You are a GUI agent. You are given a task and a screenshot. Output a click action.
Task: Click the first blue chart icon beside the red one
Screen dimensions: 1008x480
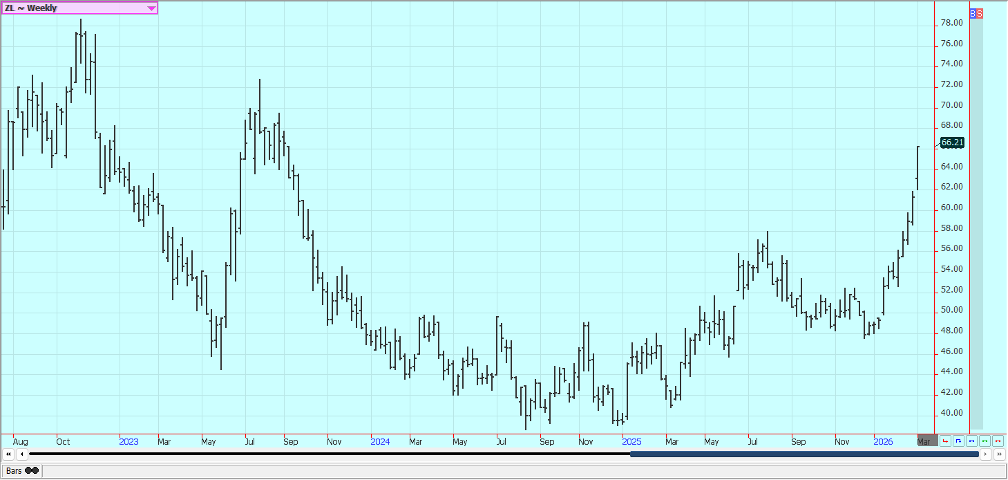pyautogui.click(x=958, y=440)
